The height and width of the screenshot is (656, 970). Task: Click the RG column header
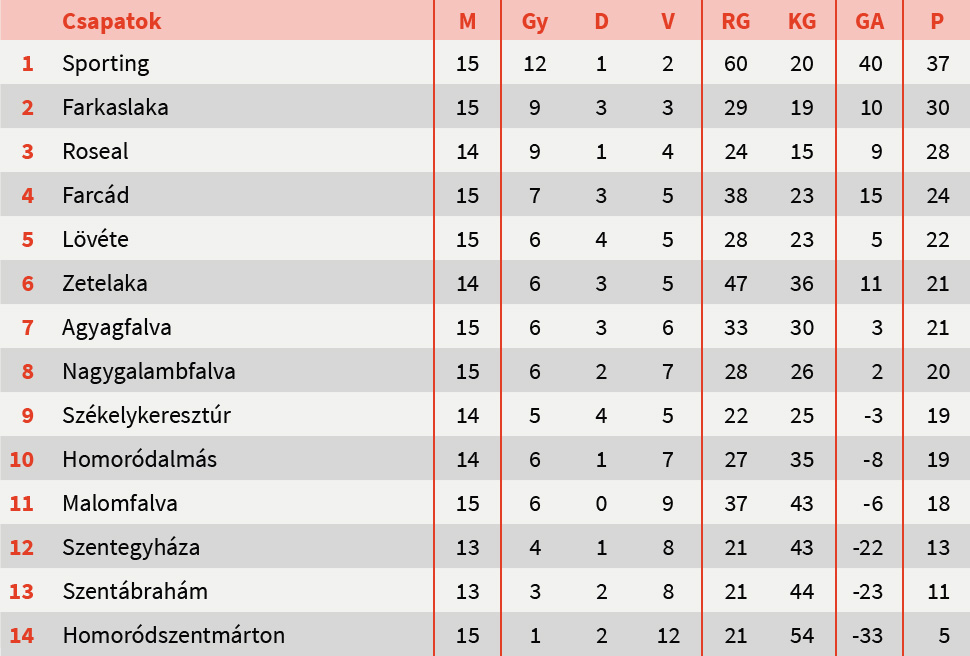[x=735, y=21]
